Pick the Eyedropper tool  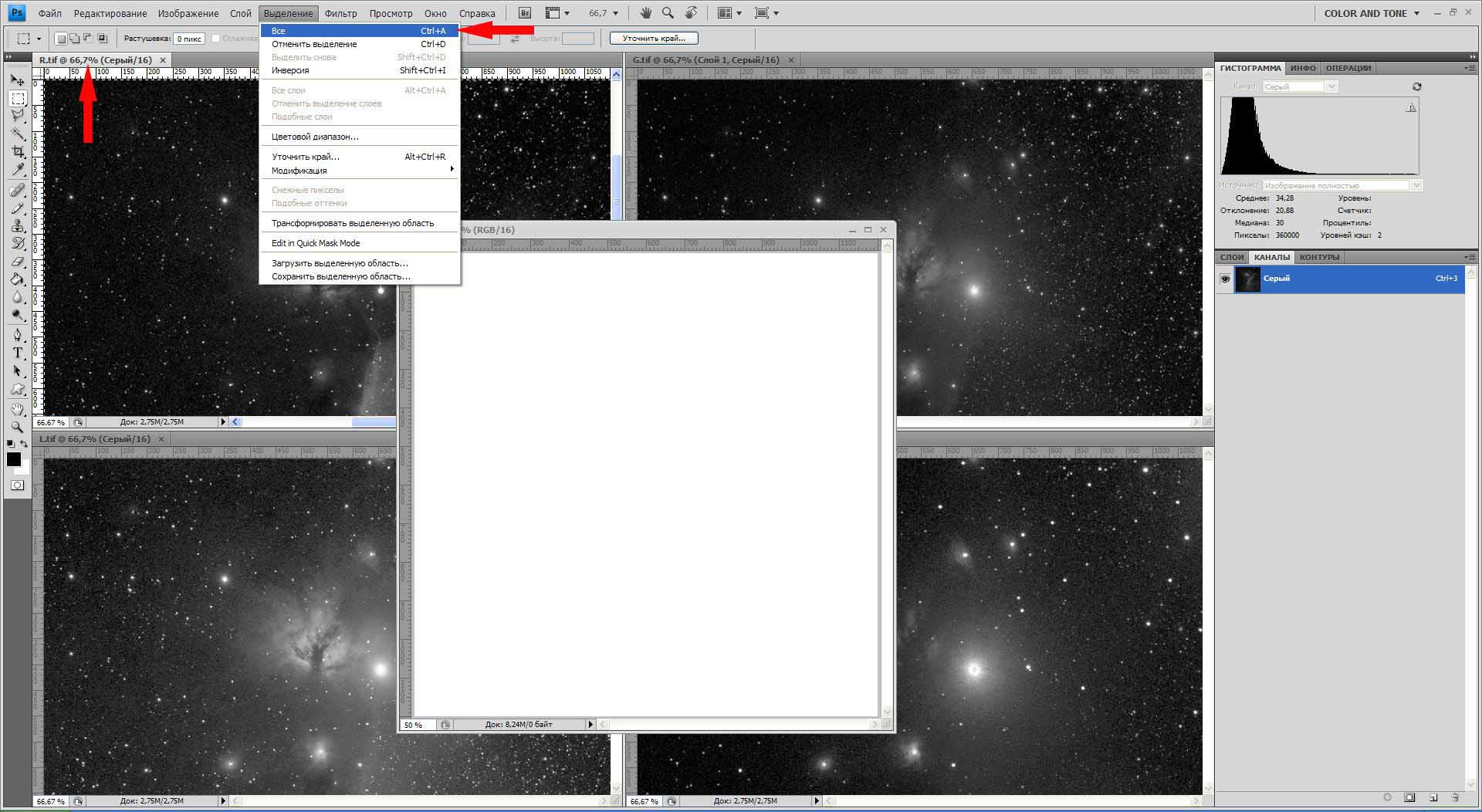18,169
